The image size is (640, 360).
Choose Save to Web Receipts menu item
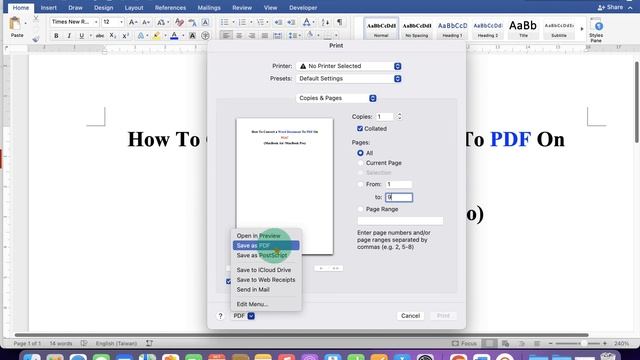tap(266, 280)
